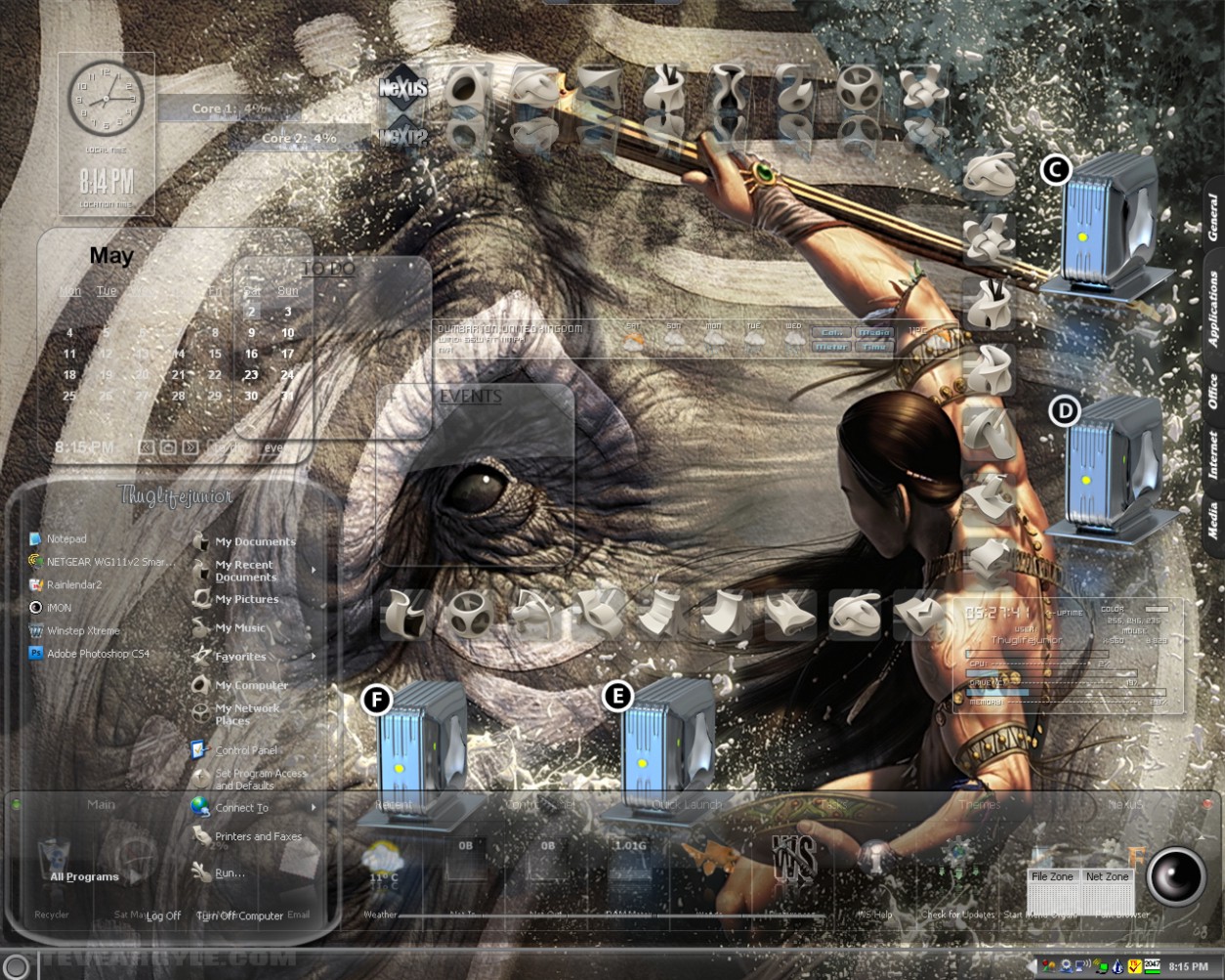Select day 23 in the May calendar
This screenshot has width=1225, height=980.
[x=251, y=374]
